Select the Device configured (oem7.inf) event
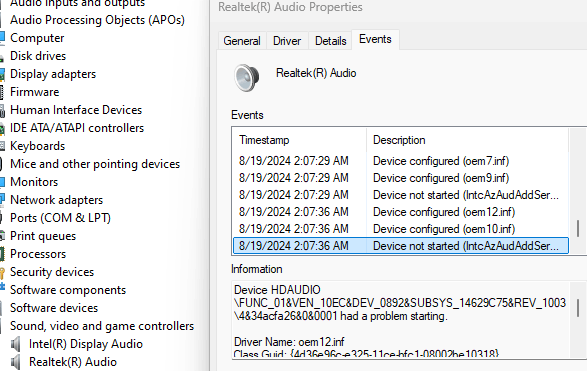 click(401, 161)
